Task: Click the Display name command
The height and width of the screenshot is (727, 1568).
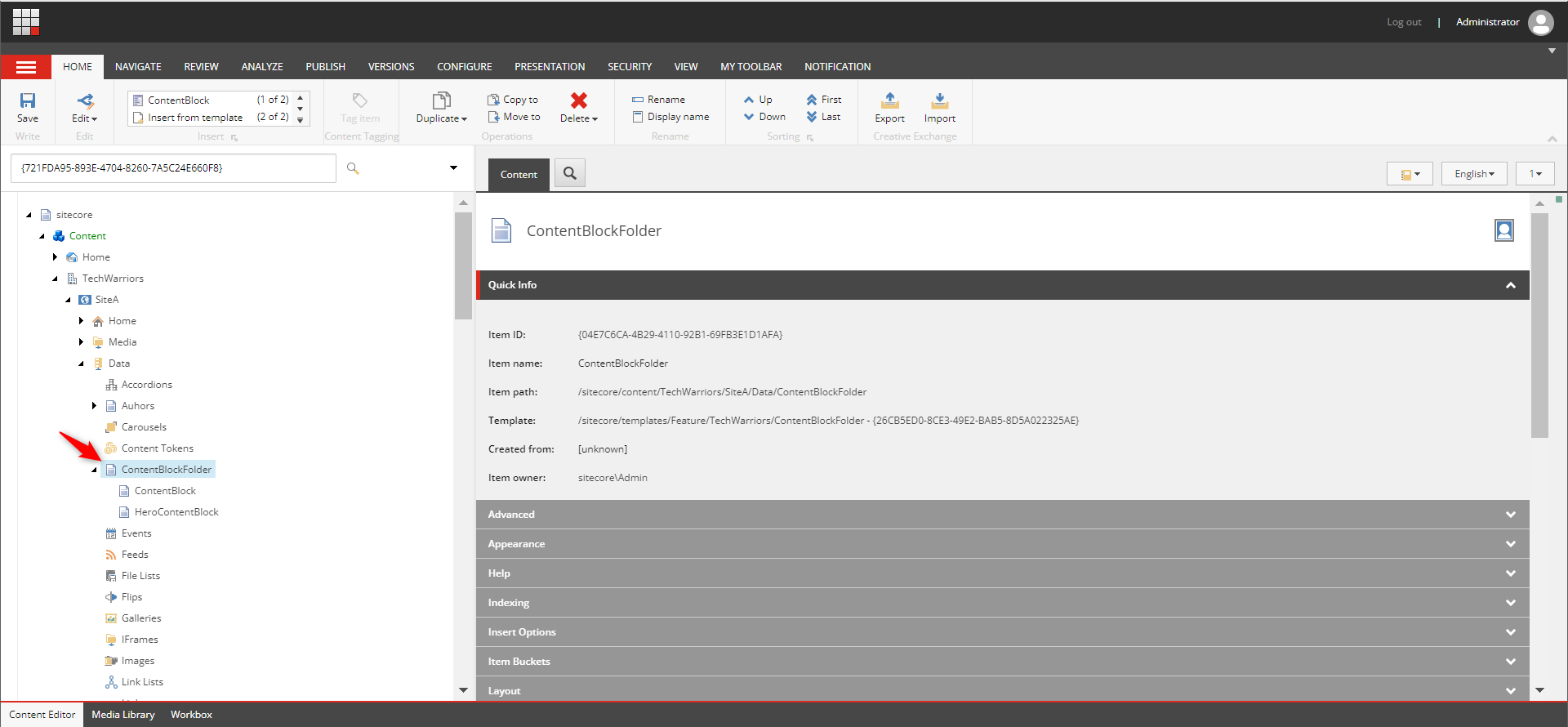Action: click(x=670, y=117)
